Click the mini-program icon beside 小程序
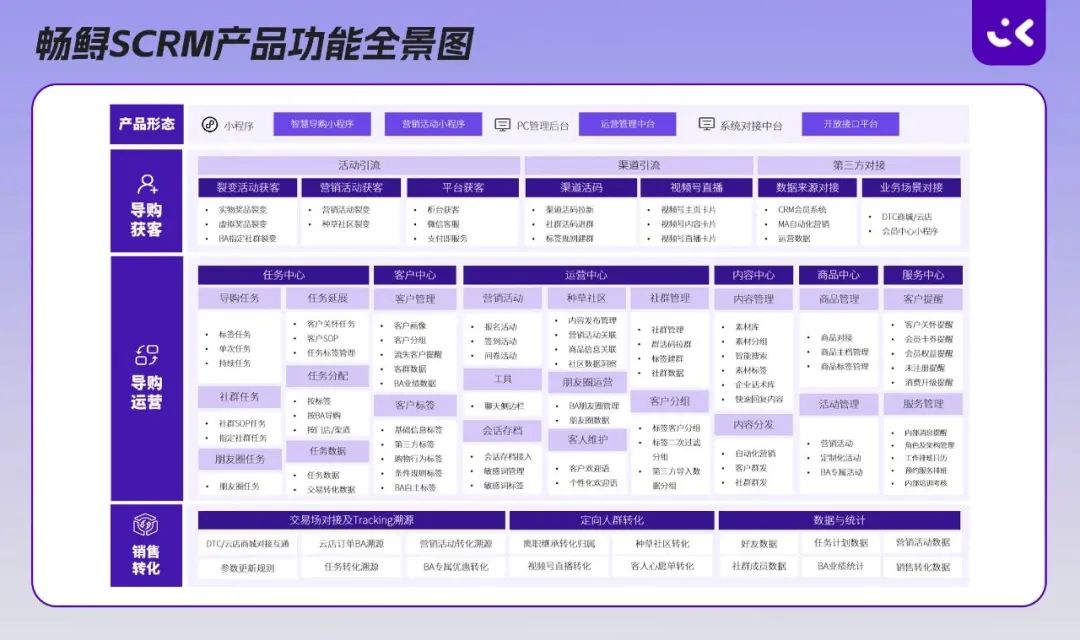The image size is (1080, 640). [x=209, y=124]
